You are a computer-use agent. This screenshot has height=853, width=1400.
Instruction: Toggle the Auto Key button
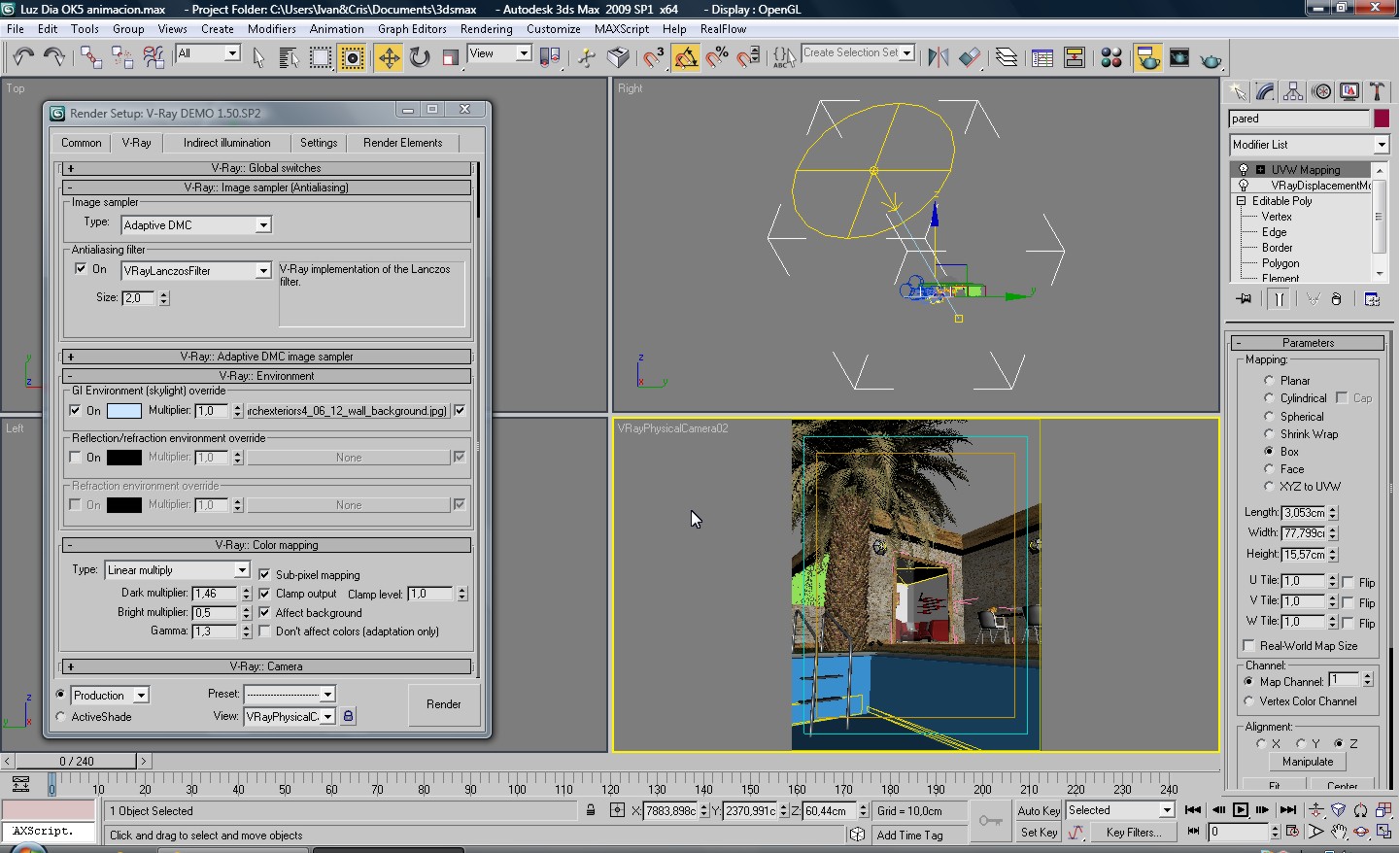coord(1039,811)
